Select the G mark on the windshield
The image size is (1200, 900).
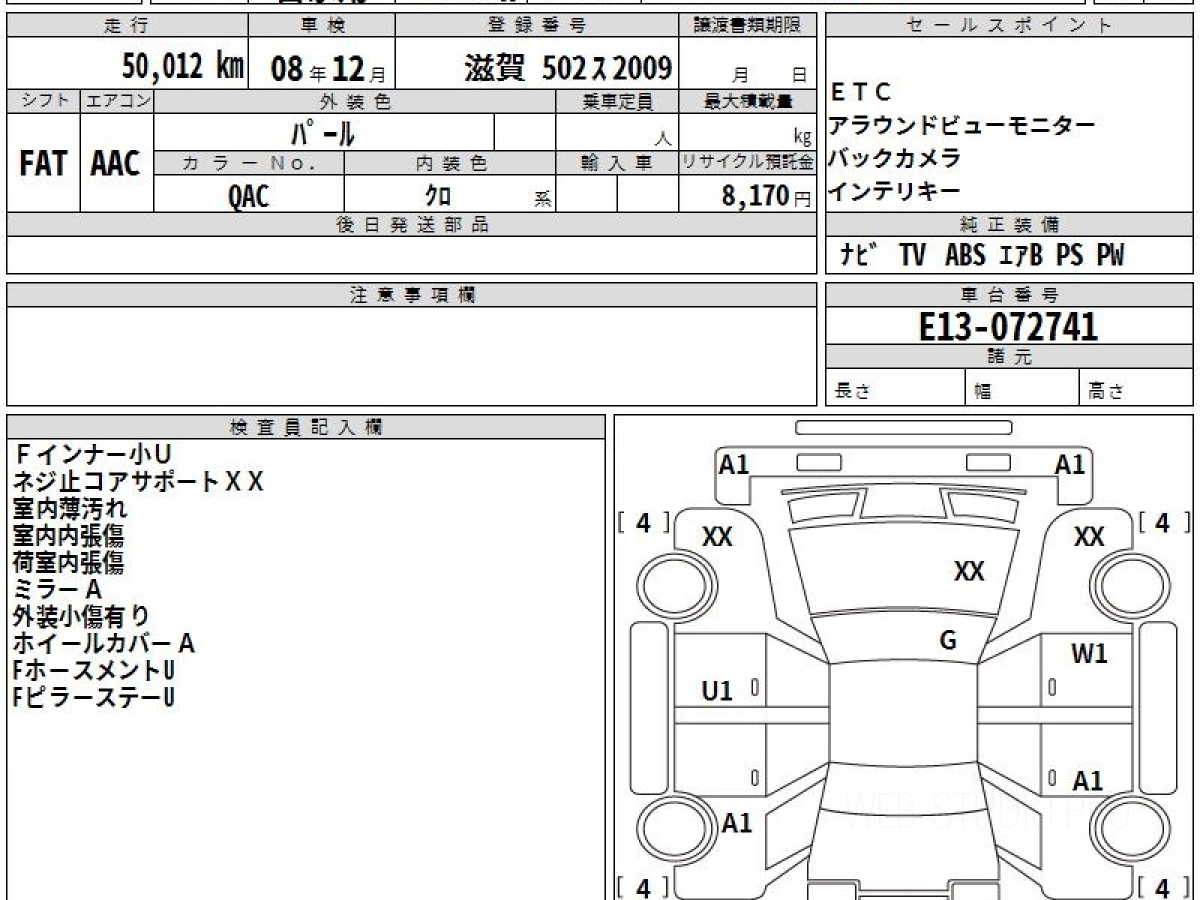(x=948, y=641)
